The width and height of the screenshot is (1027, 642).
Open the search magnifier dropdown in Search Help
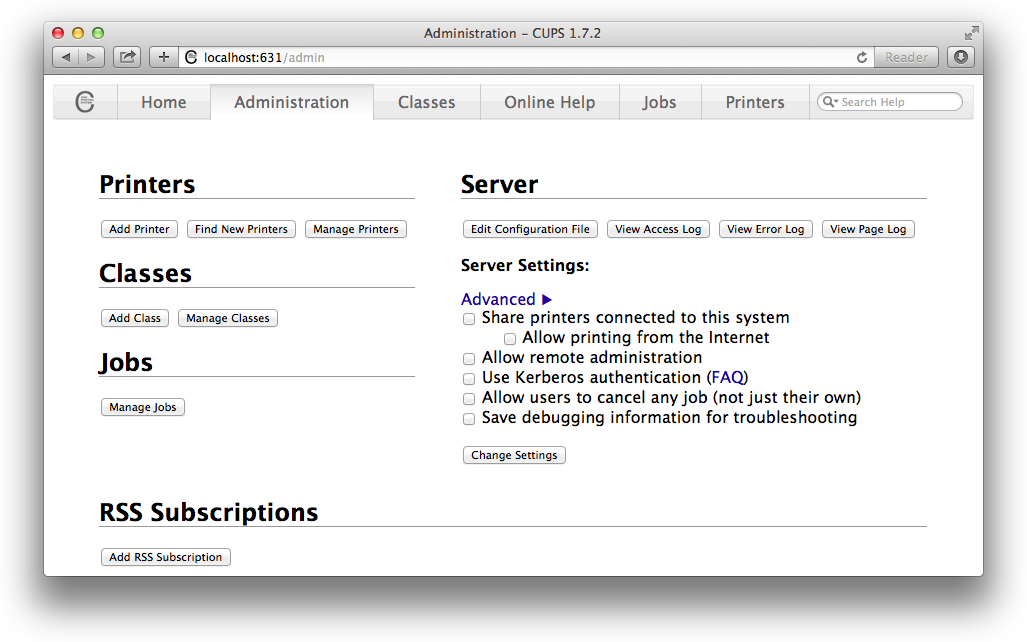click(830, 102)
